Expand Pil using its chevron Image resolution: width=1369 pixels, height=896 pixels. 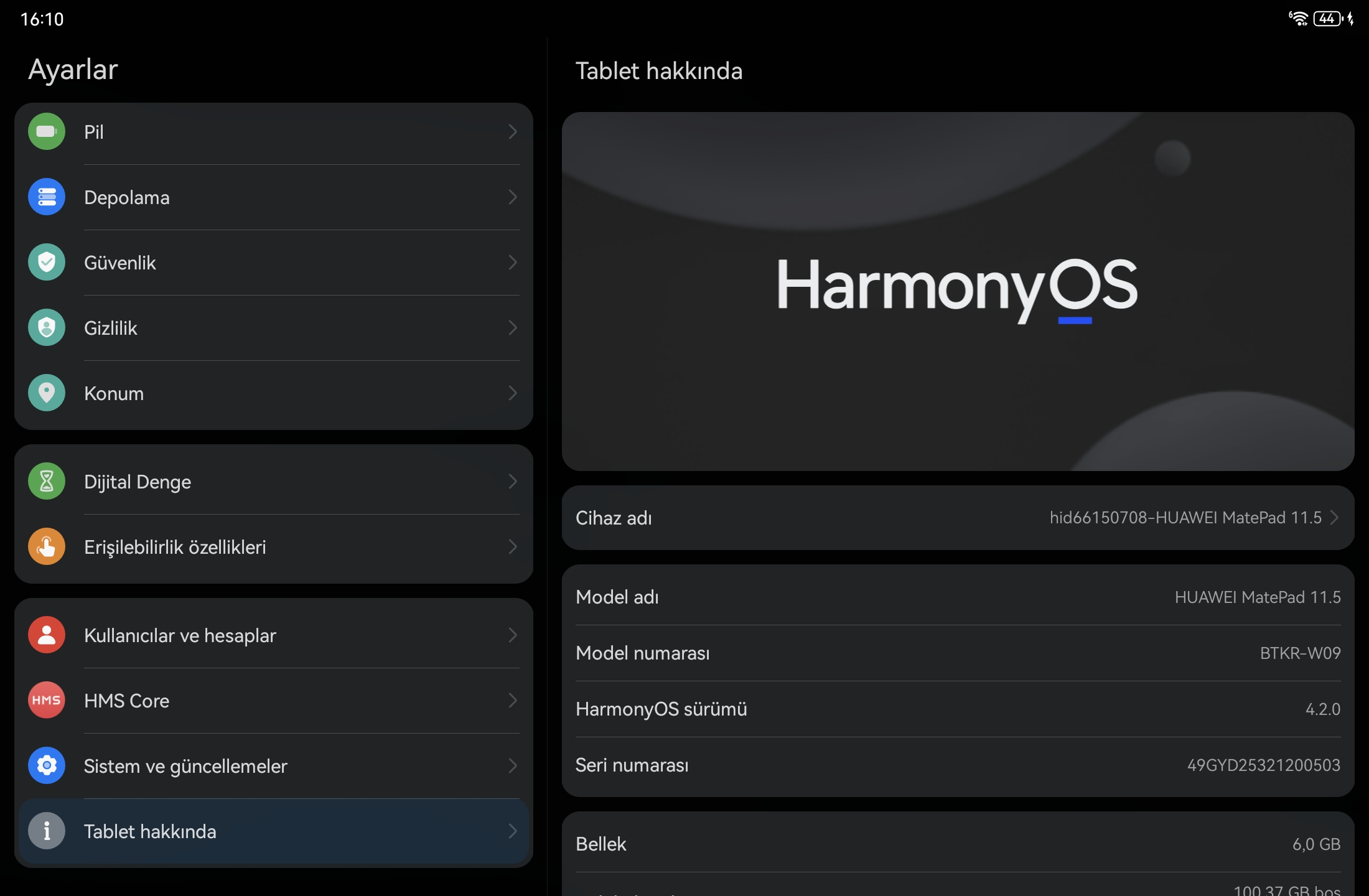[513, 131]
